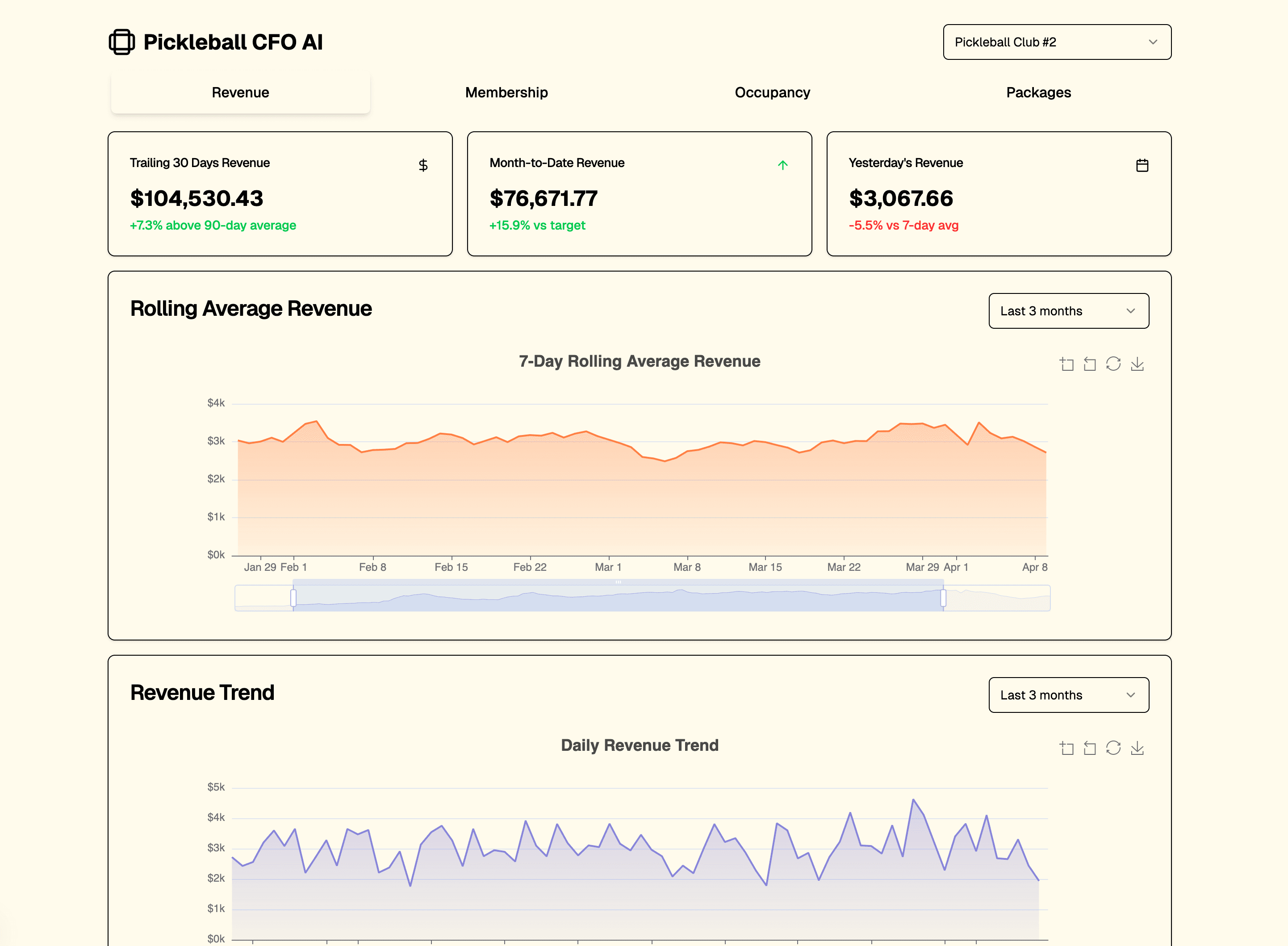Viewport: 1288px width, 946px height.
Task: Click the dollar icon on Trailing 30 Days card
Action: coord(423,166)
